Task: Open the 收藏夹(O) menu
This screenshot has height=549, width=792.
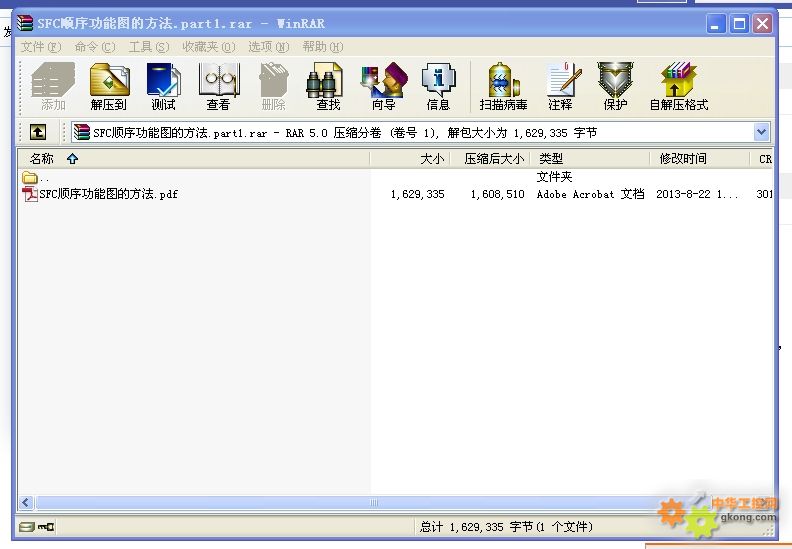Action: click(209, 47)
